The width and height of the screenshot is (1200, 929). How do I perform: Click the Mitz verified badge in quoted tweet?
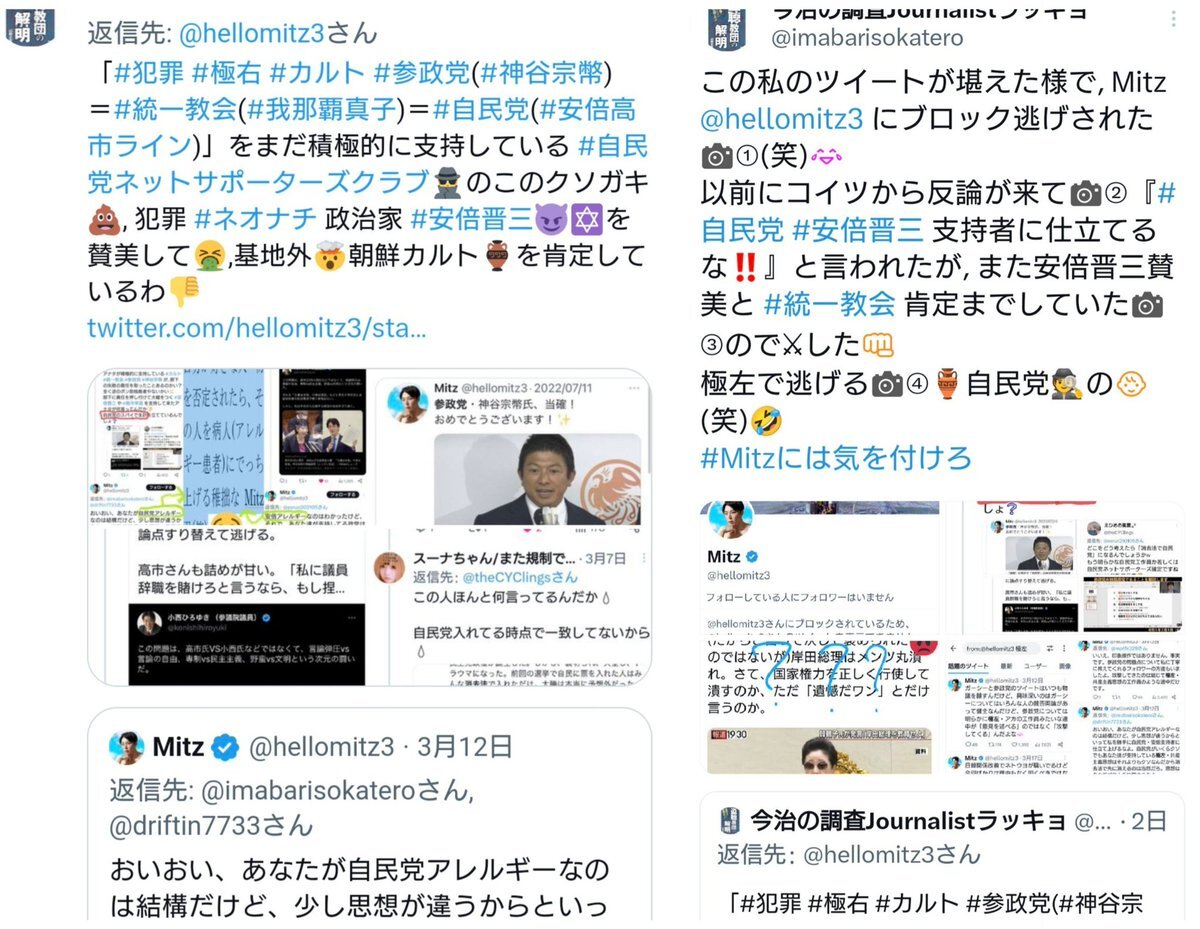[225, 746]
